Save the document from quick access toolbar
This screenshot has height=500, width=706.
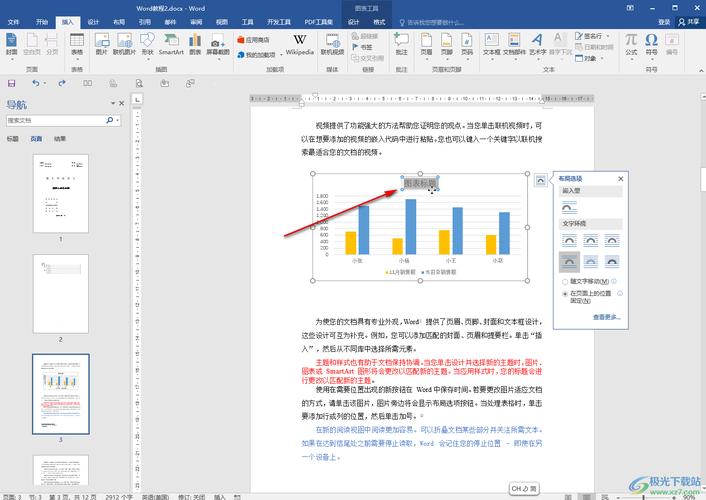click(12, 83)
